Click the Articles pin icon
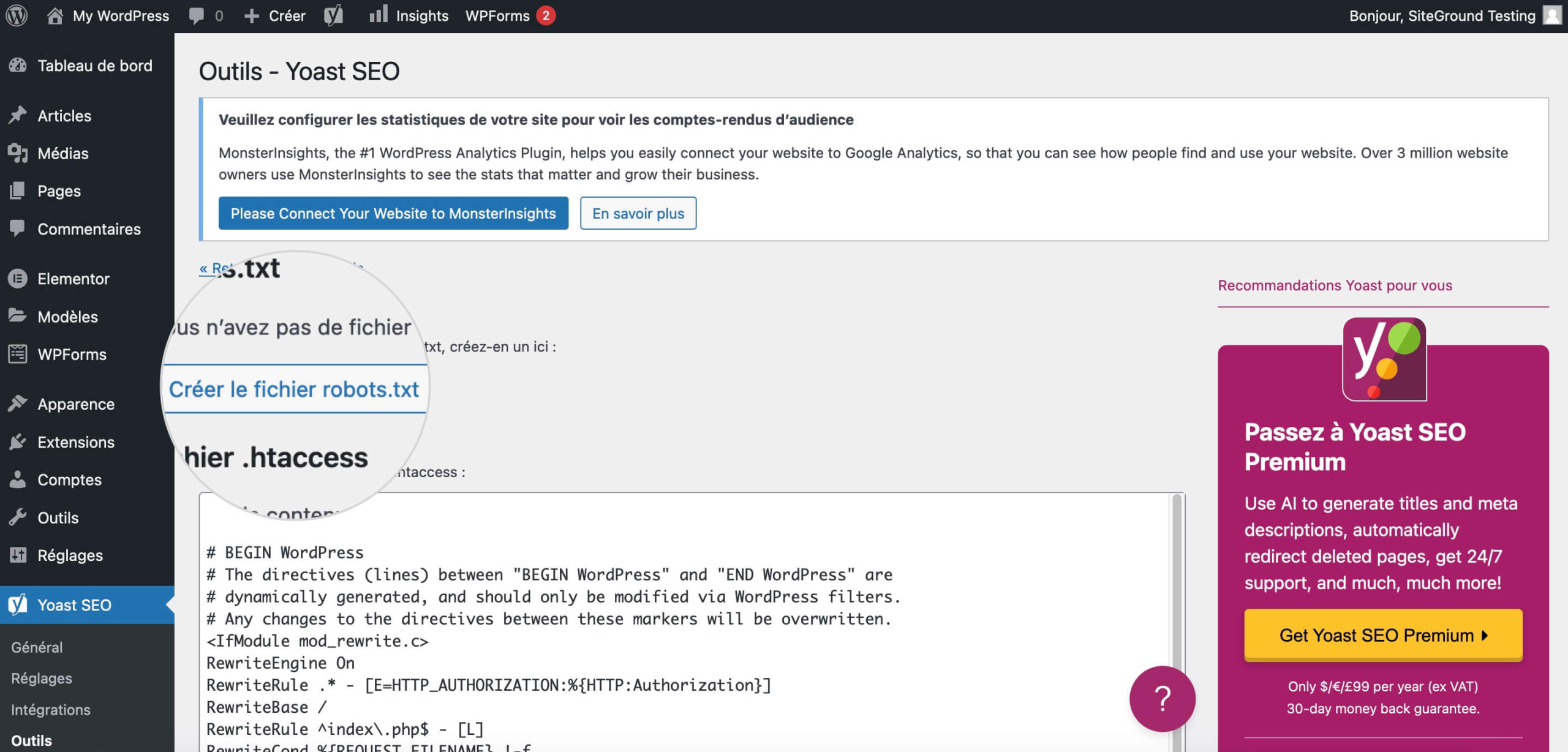Screen dimensions: 1568x752 (18, 115)
